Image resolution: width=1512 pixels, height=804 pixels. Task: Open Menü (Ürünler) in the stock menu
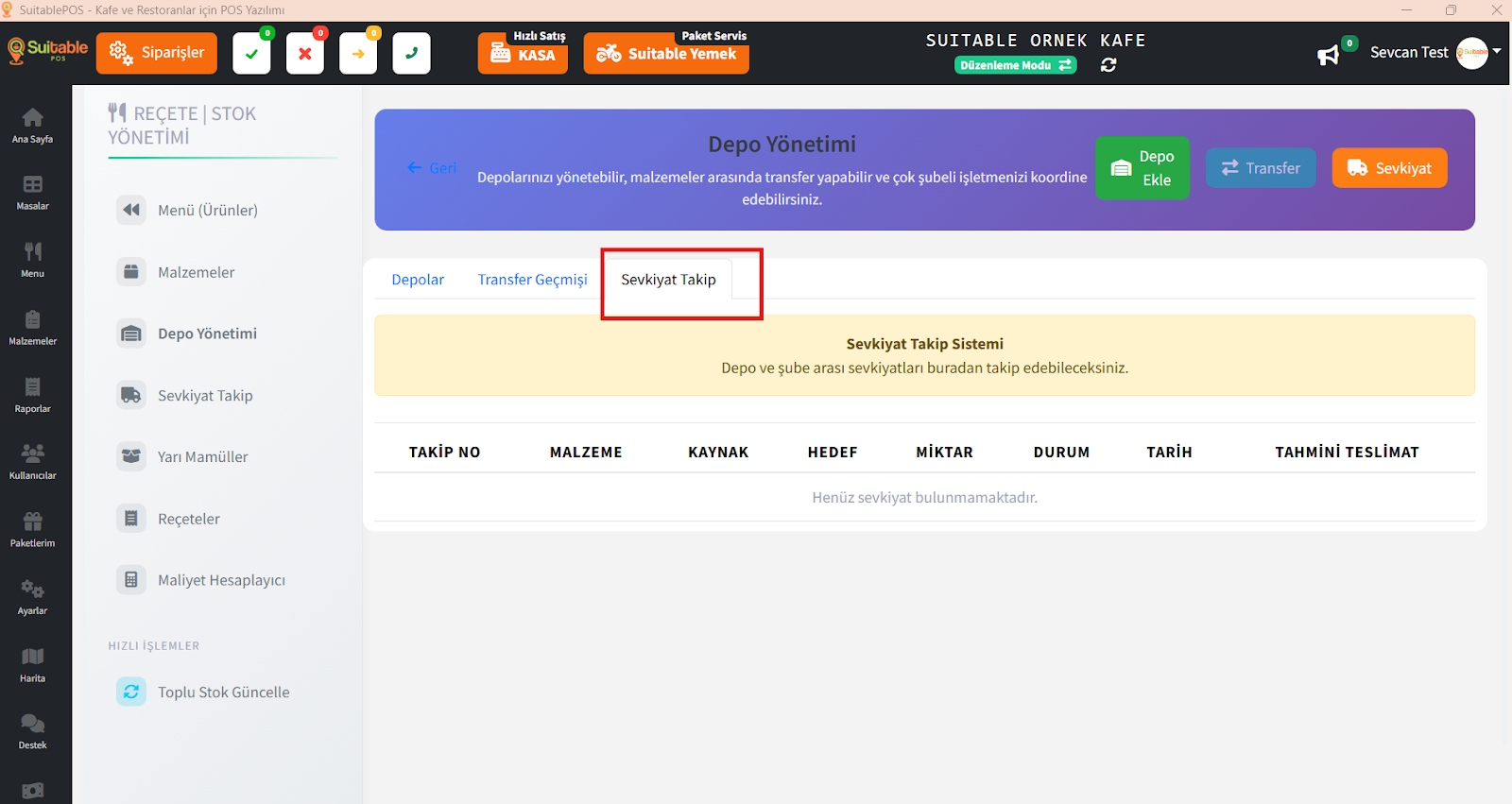pos(208,210)
